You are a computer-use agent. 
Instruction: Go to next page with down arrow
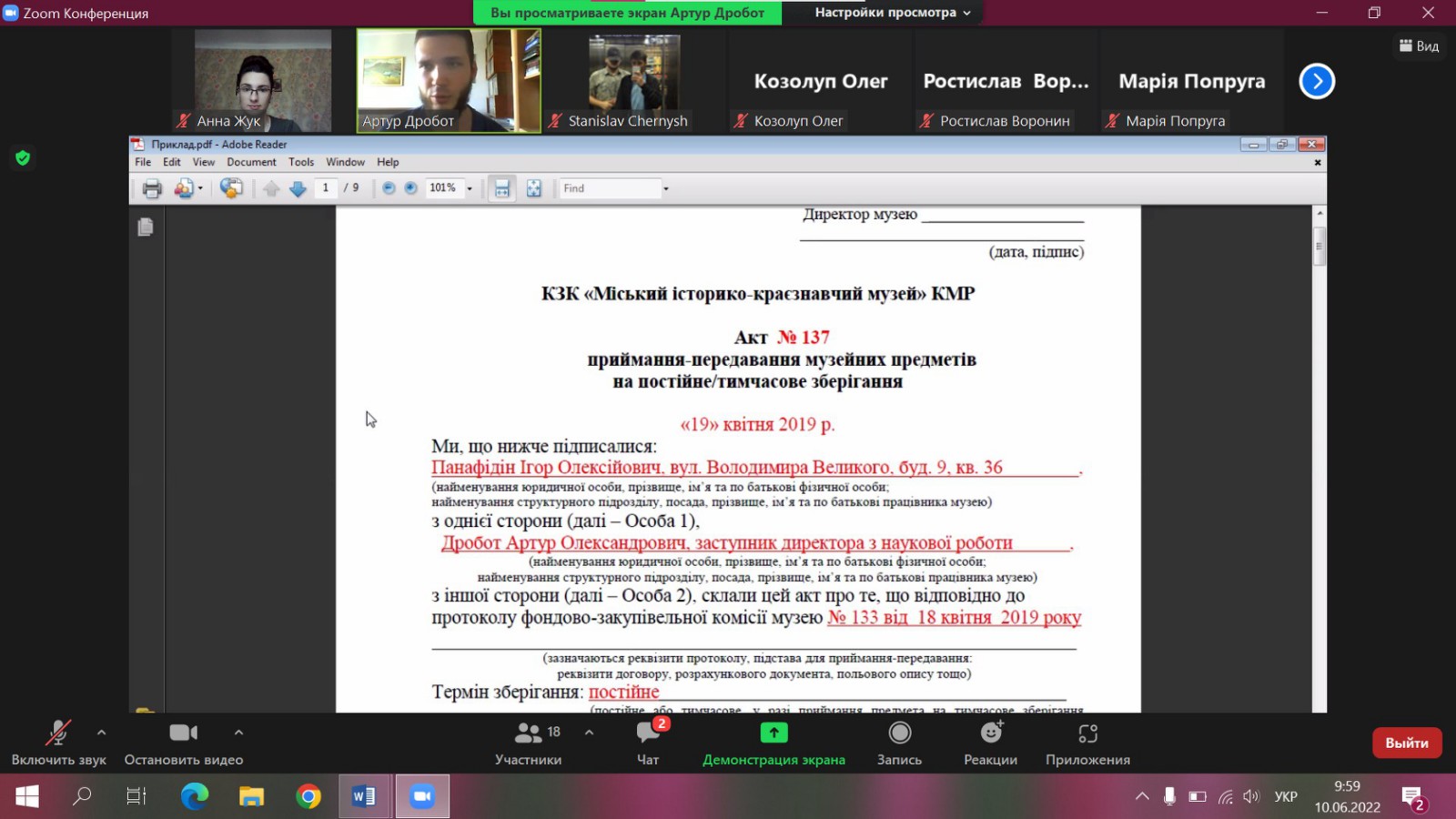coord(298,188)
